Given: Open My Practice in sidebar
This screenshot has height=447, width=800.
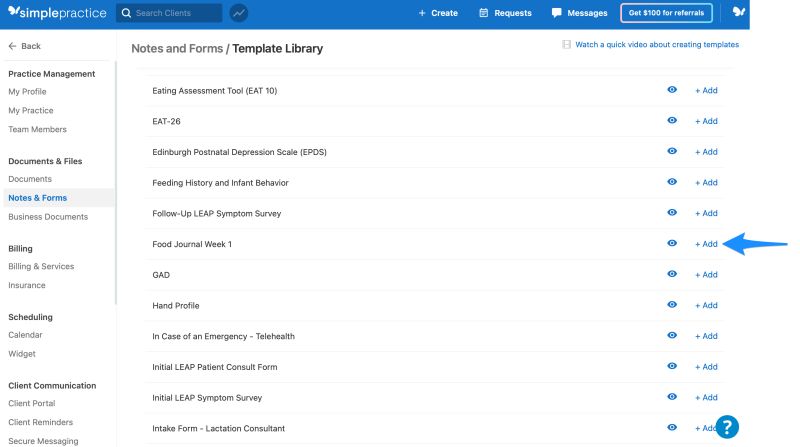Looking at the screenshot, I should click(31, 110).
